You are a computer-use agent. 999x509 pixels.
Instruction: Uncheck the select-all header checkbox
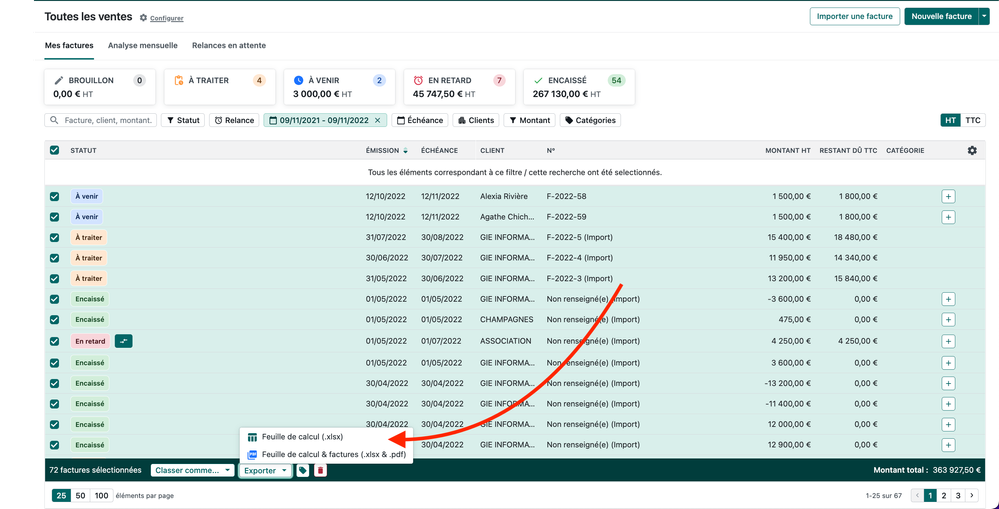point(55,151)
